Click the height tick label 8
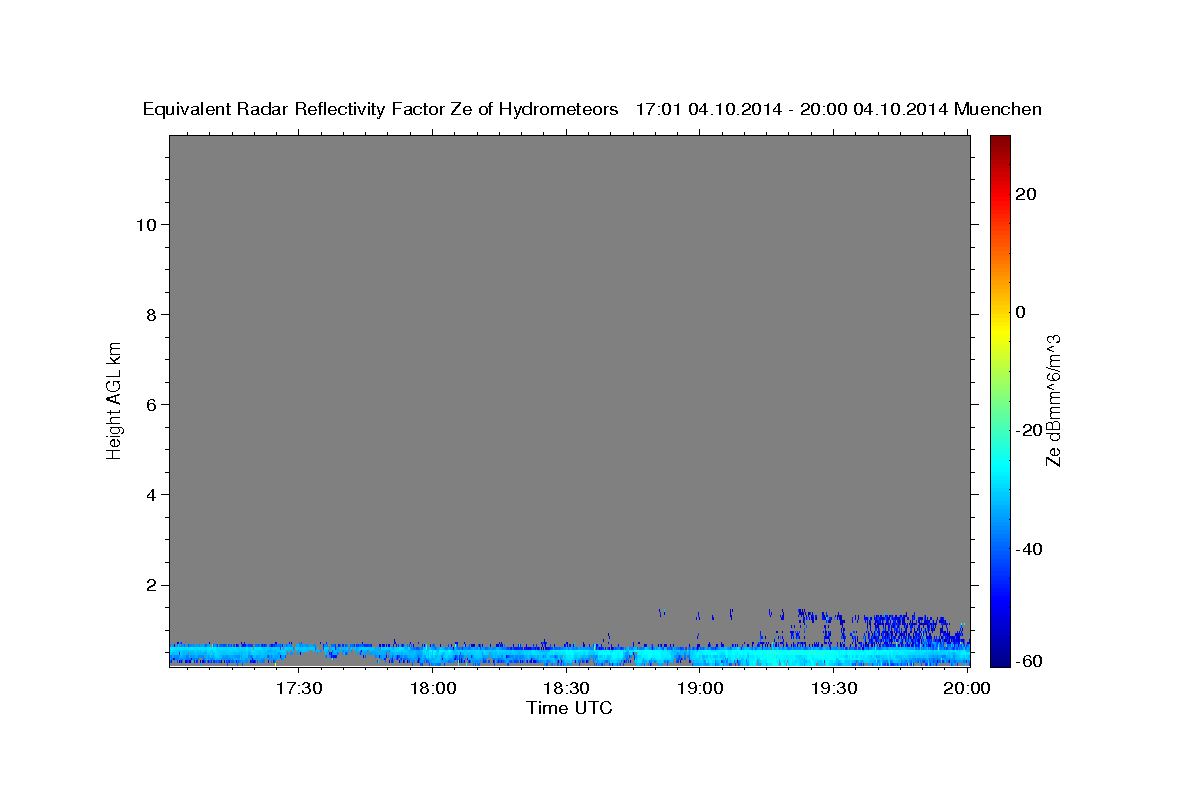Screen dimensions: 1200x800 (149, 314)
